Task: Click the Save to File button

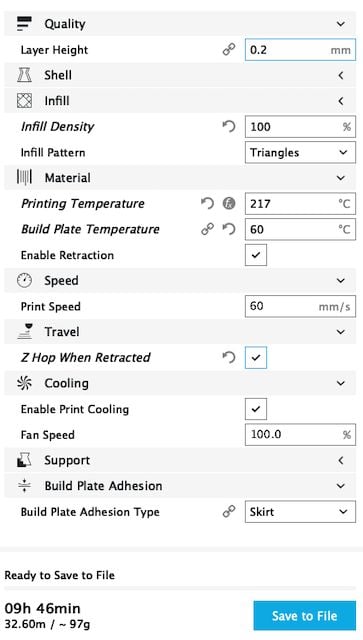Action: coord(305,616)
